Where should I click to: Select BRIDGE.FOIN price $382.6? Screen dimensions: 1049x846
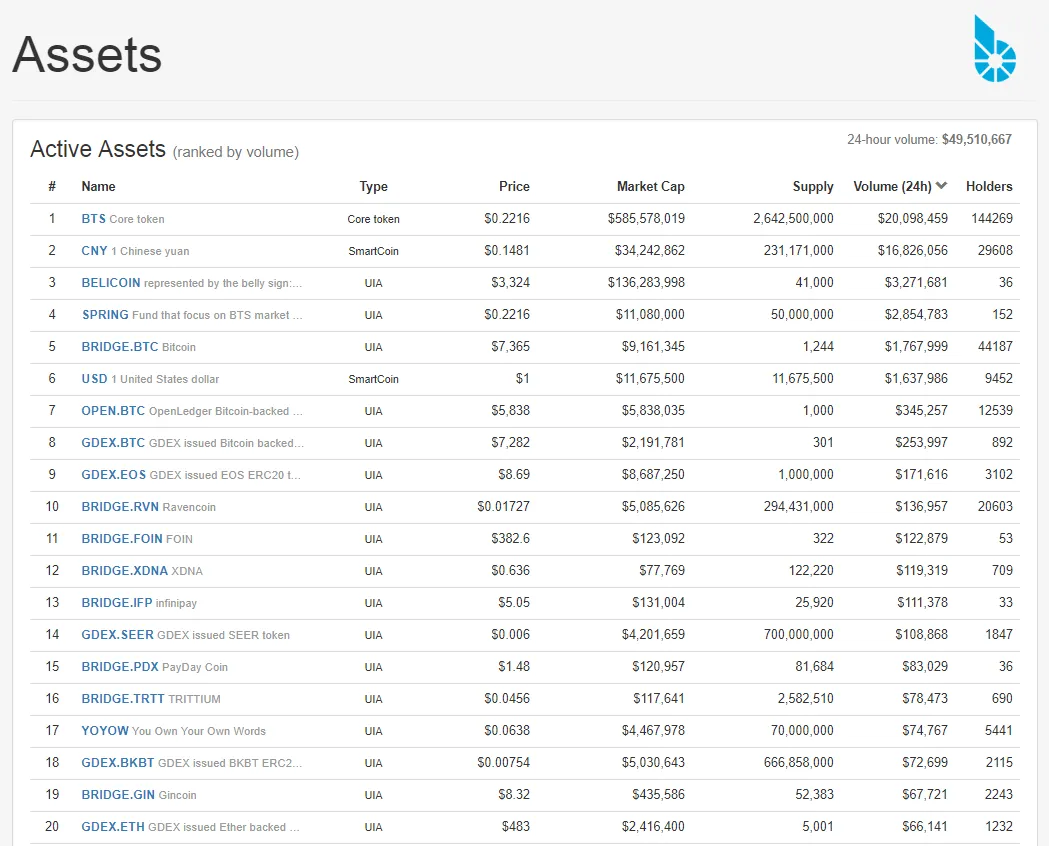click(510, 539)
